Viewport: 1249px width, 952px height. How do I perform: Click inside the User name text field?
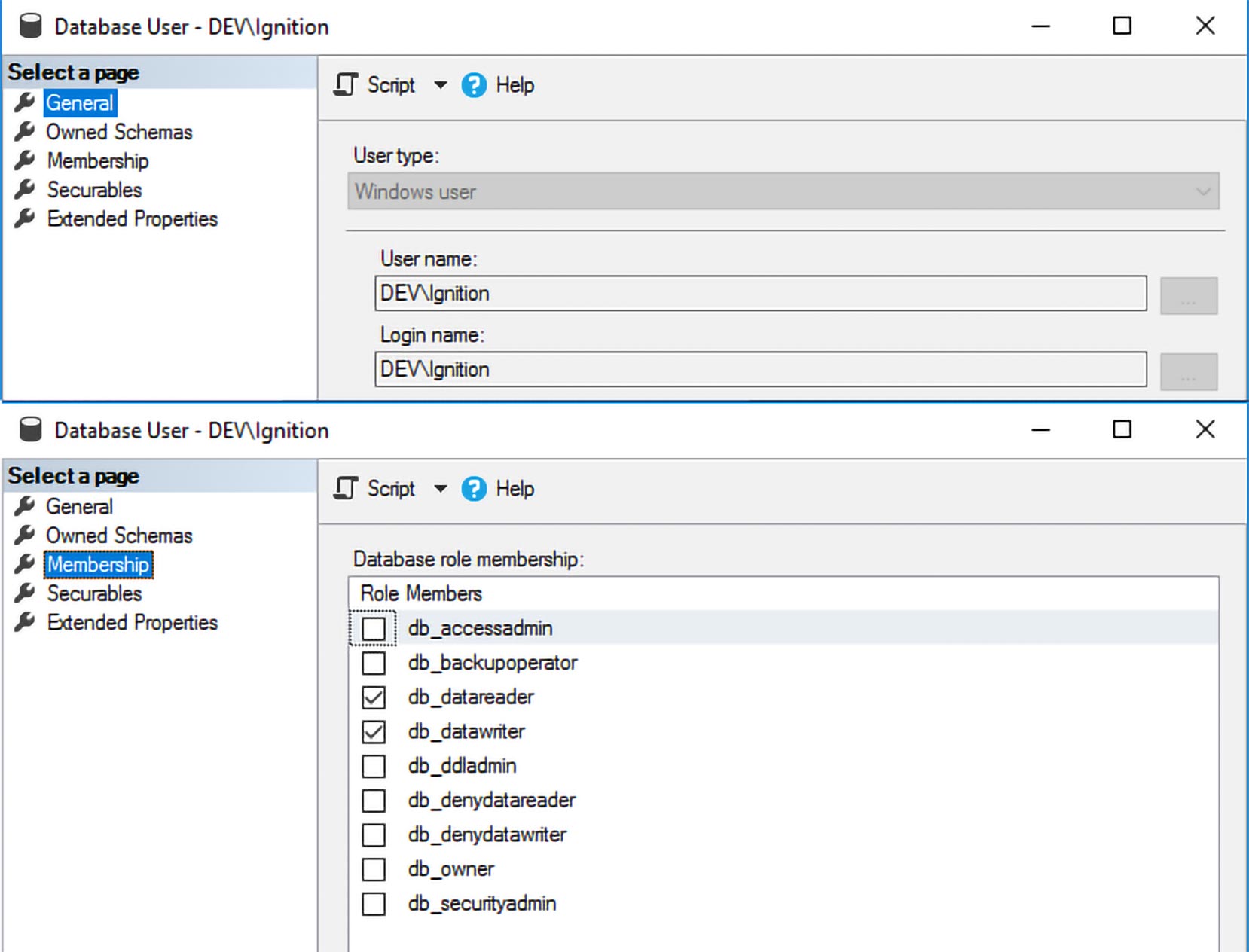759,294
